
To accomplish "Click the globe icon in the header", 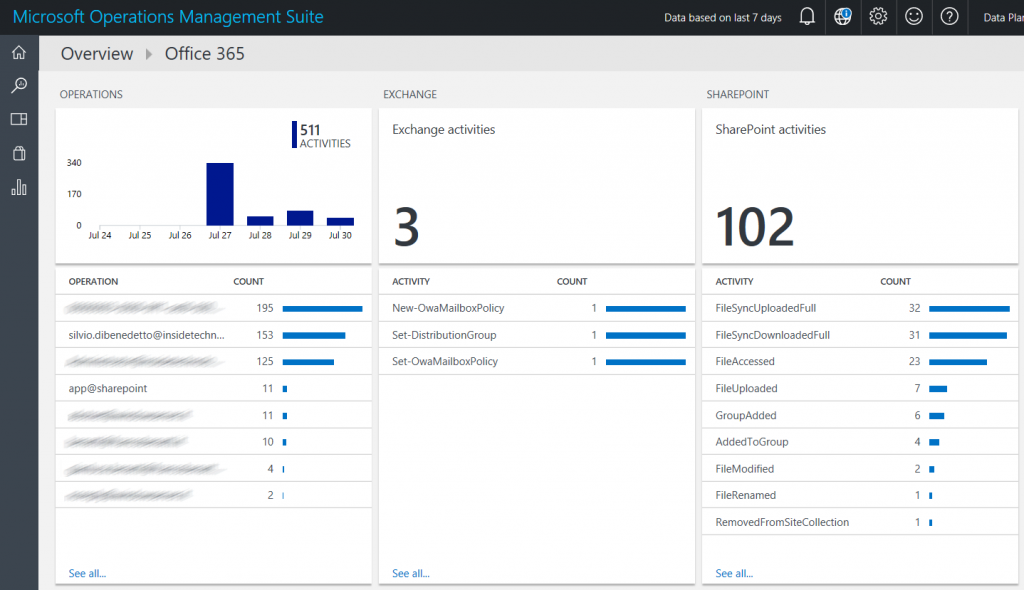I will (x=842, y=17).
